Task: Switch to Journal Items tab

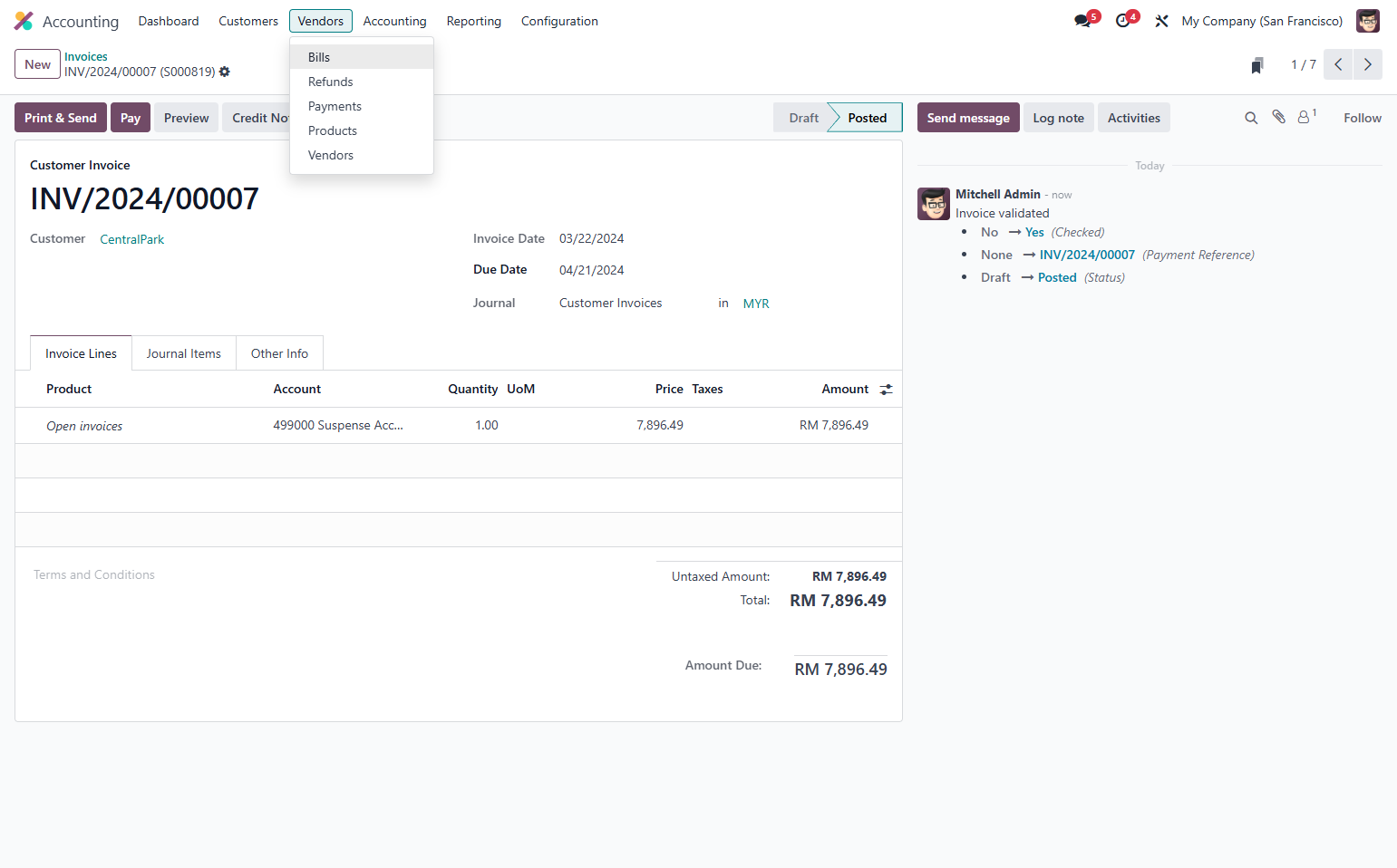Action: coord(184,353)
